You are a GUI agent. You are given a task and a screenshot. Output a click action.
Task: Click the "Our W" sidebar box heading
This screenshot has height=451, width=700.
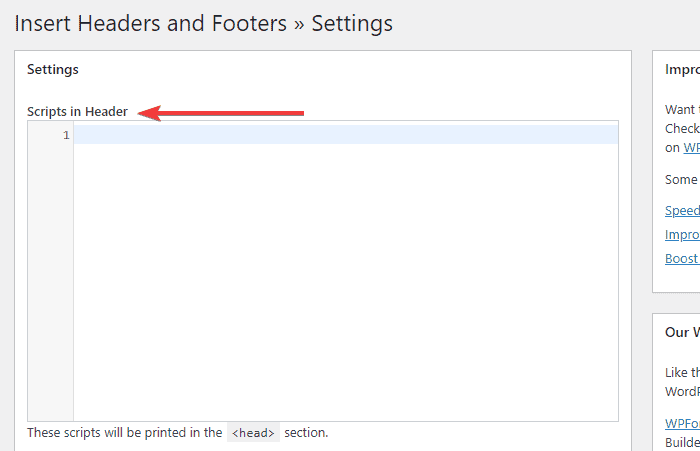click(682, 332)
